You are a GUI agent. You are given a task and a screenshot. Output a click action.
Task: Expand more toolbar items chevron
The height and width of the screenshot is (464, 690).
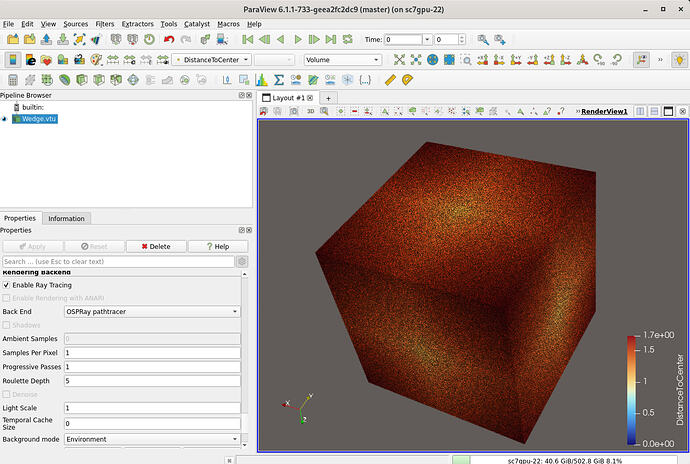[x=660, y=59]
